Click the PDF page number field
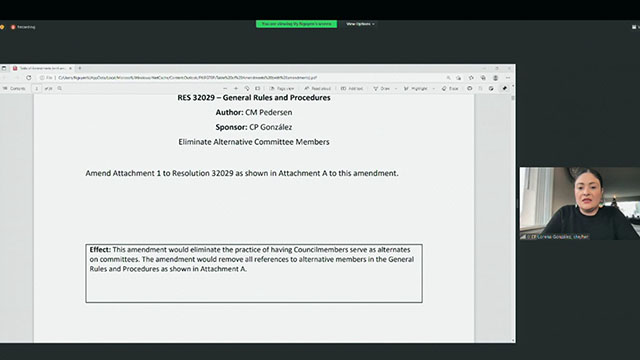This screenshot has width=640, height=360. tap(36, 89)
